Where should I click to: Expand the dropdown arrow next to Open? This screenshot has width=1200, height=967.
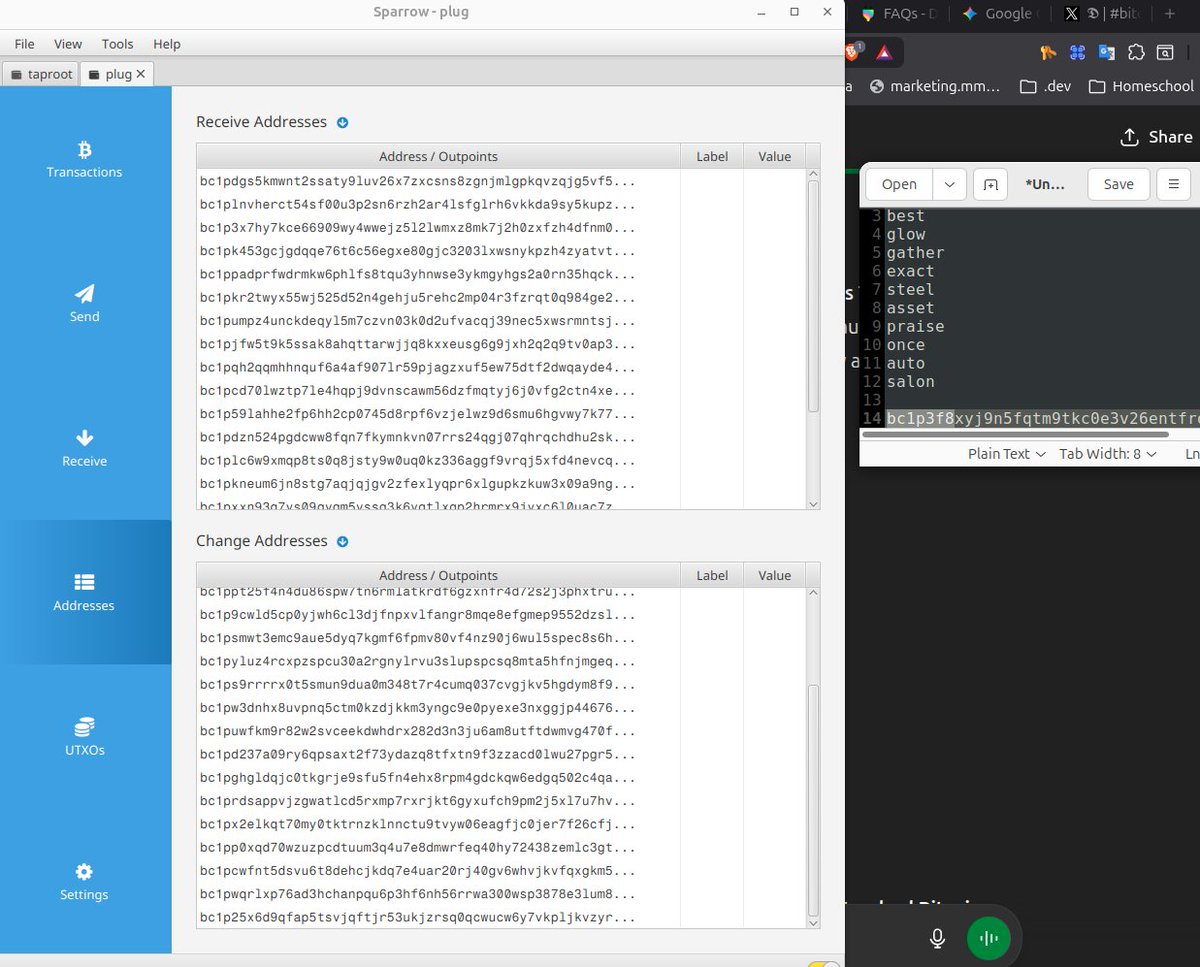pyautogui.click(x=949, y=184)
